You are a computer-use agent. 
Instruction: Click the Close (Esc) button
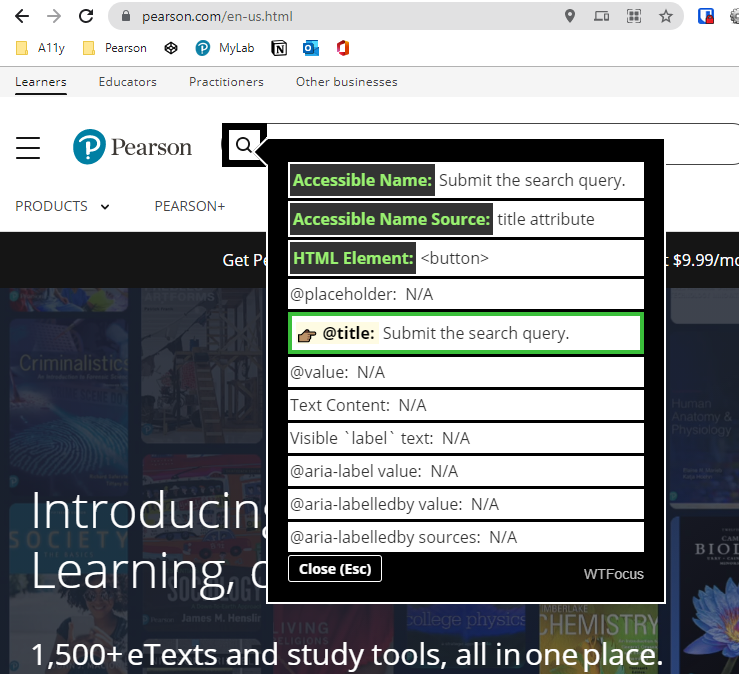[x=335, y=569]
